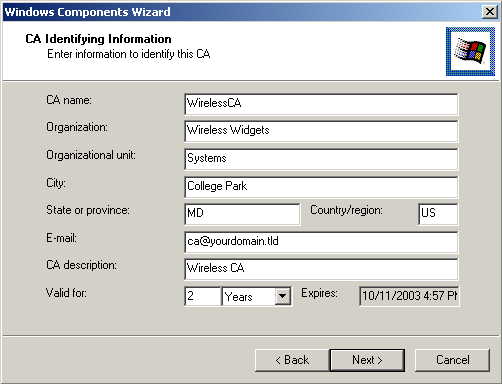This screenshot has height=384, width=502.
Task: Close the Windows Components Wizard dialog
Action: point(489,12)
